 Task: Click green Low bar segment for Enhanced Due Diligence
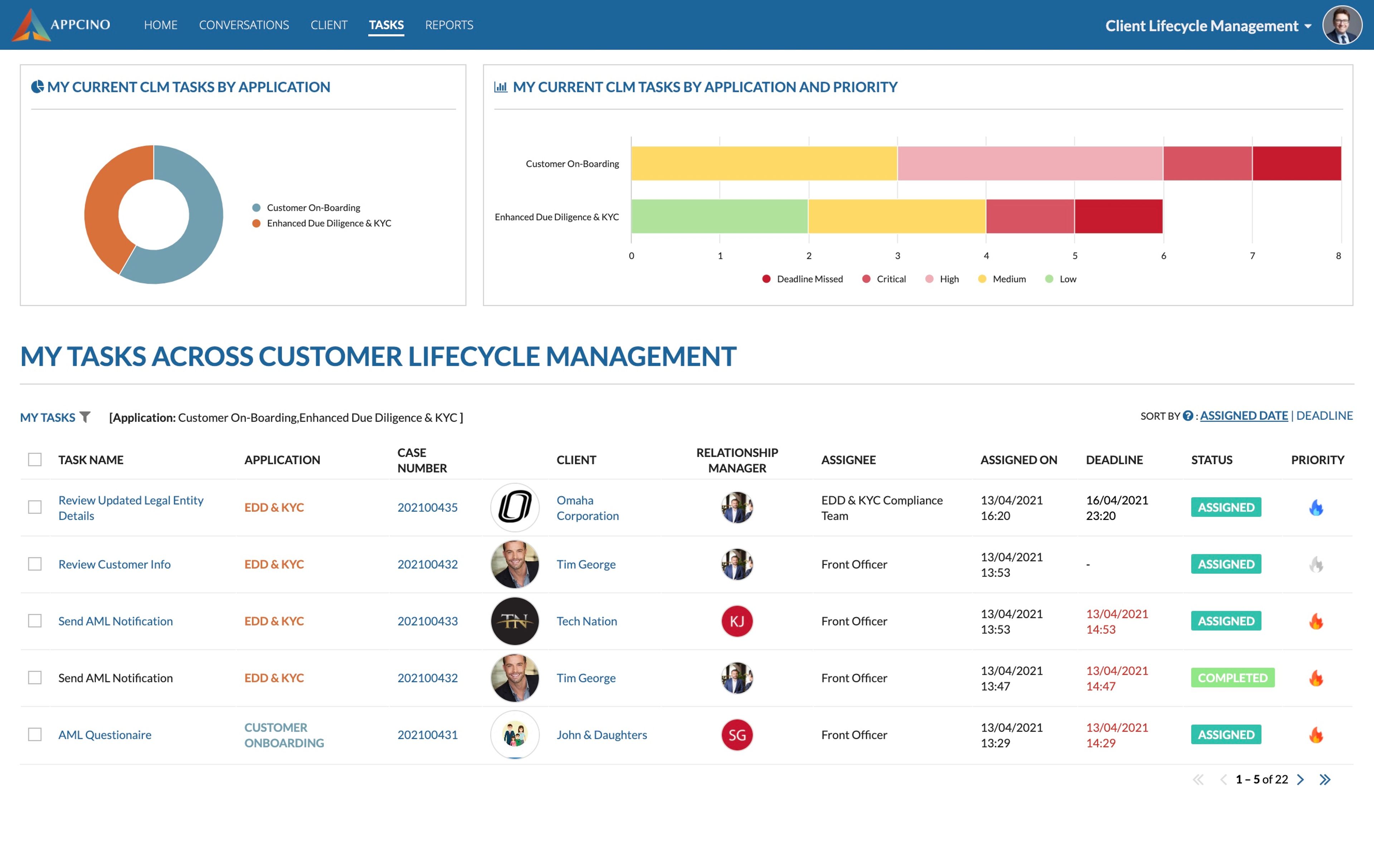[719, 216]
